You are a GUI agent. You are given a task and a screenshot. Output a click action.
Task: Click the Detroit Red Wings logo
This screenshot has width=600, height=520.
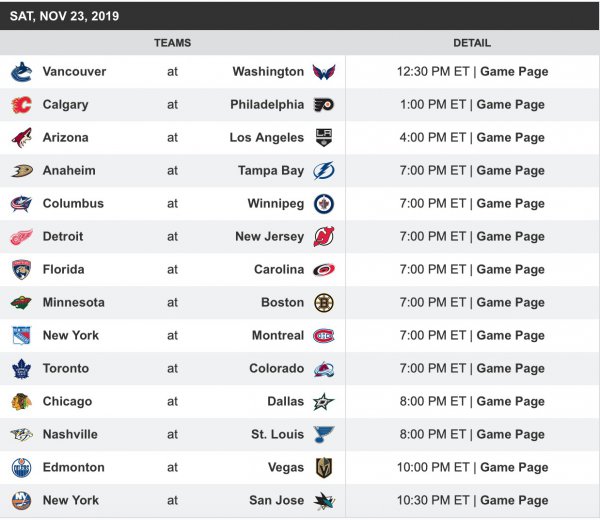pyautogui.click(x=21, y=237)
